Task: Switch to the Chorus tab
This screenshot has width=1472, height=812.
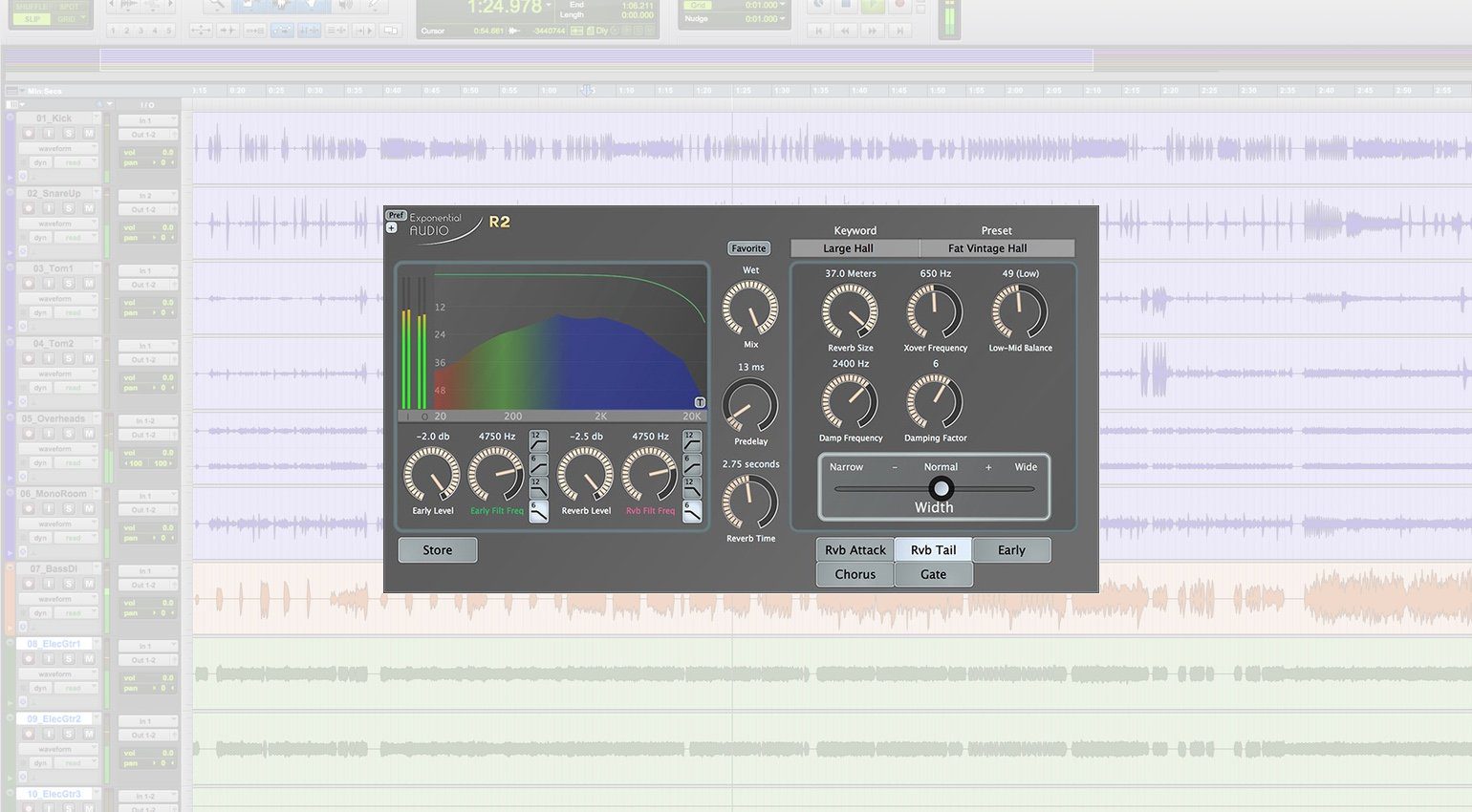Action: click(x=855, y=574)
